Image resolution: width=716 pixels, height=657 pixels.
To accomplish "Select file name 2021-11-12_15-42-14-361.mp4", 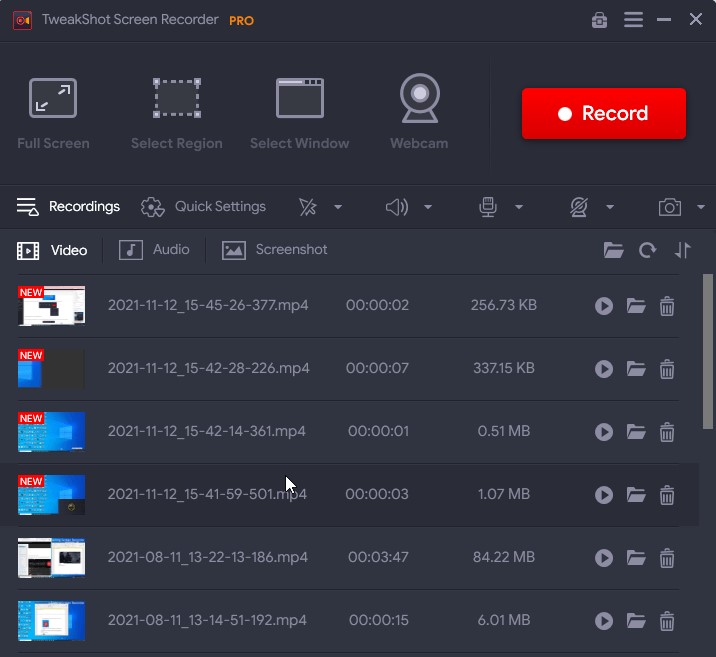I will click(x=206, y=431).
